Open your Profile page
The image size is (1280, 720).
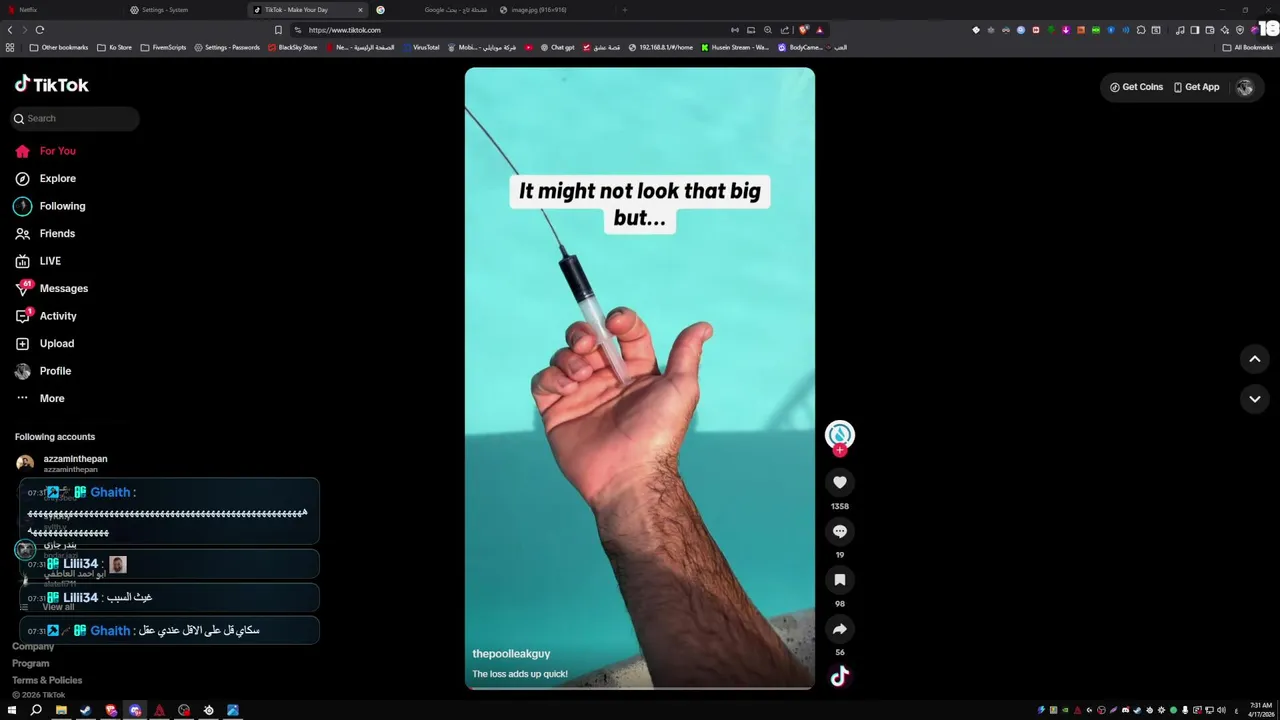[x=44, y=371]
